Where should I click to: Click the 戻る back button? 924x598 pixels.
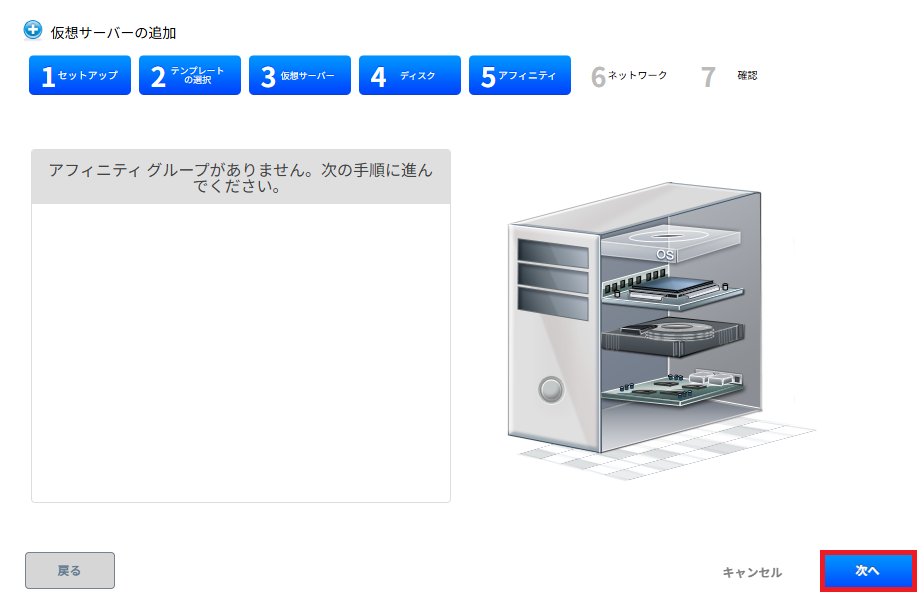tap(70, 570)
